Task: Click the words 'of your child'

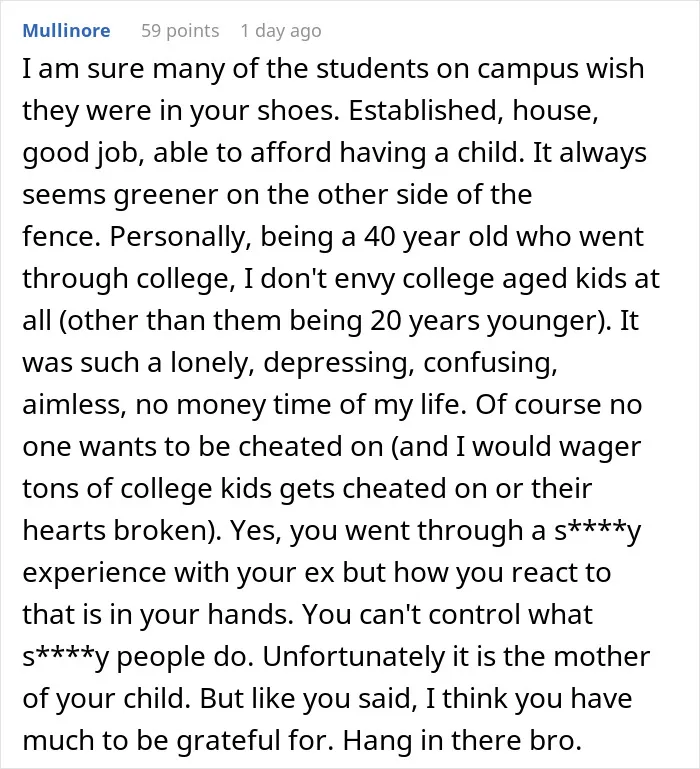Action: pyautogui.click(x=105, y=699)
